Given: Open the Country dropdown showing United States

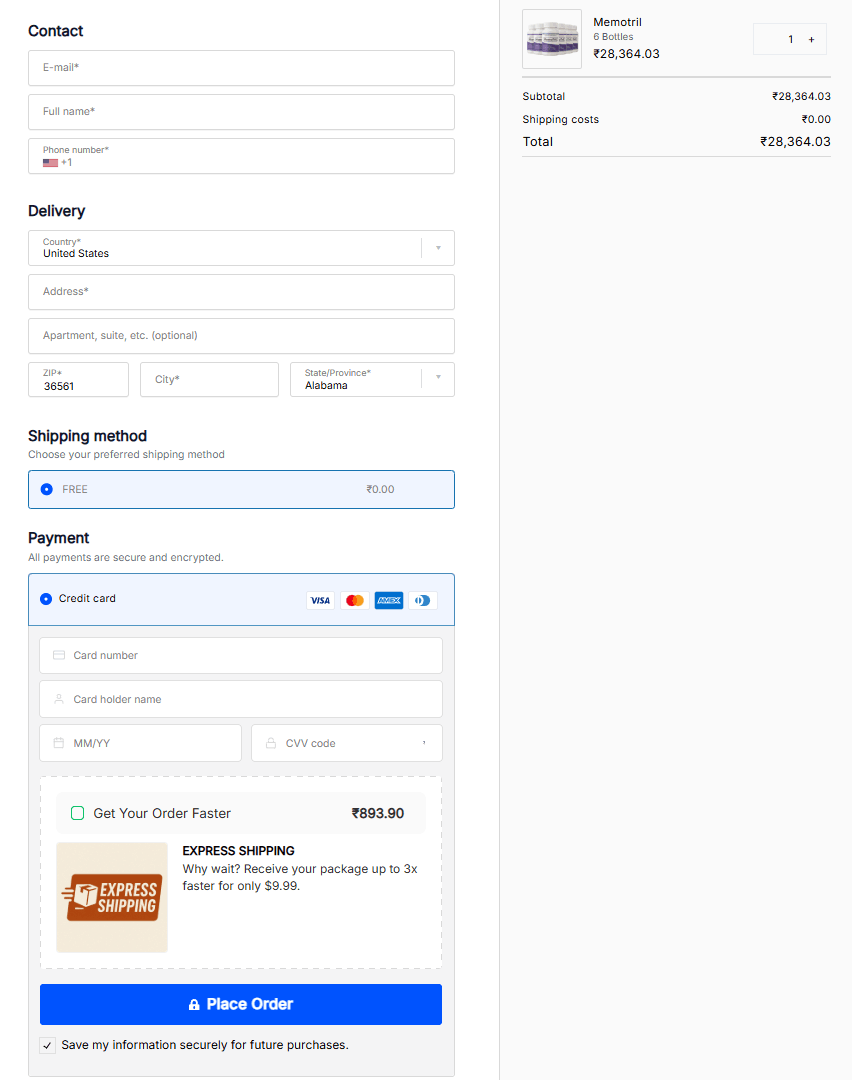Looking at the screenshot, I should (x=437, y=247).
